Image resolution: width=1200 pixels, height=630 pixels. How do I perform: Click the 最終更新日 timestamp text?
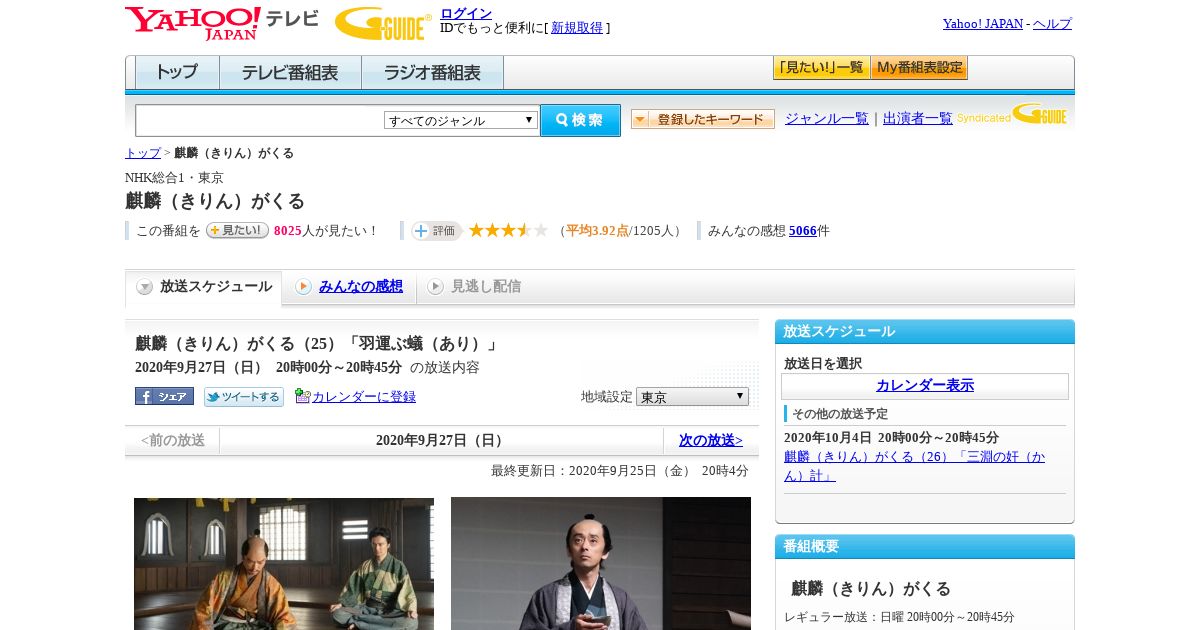tap(619, 471)
